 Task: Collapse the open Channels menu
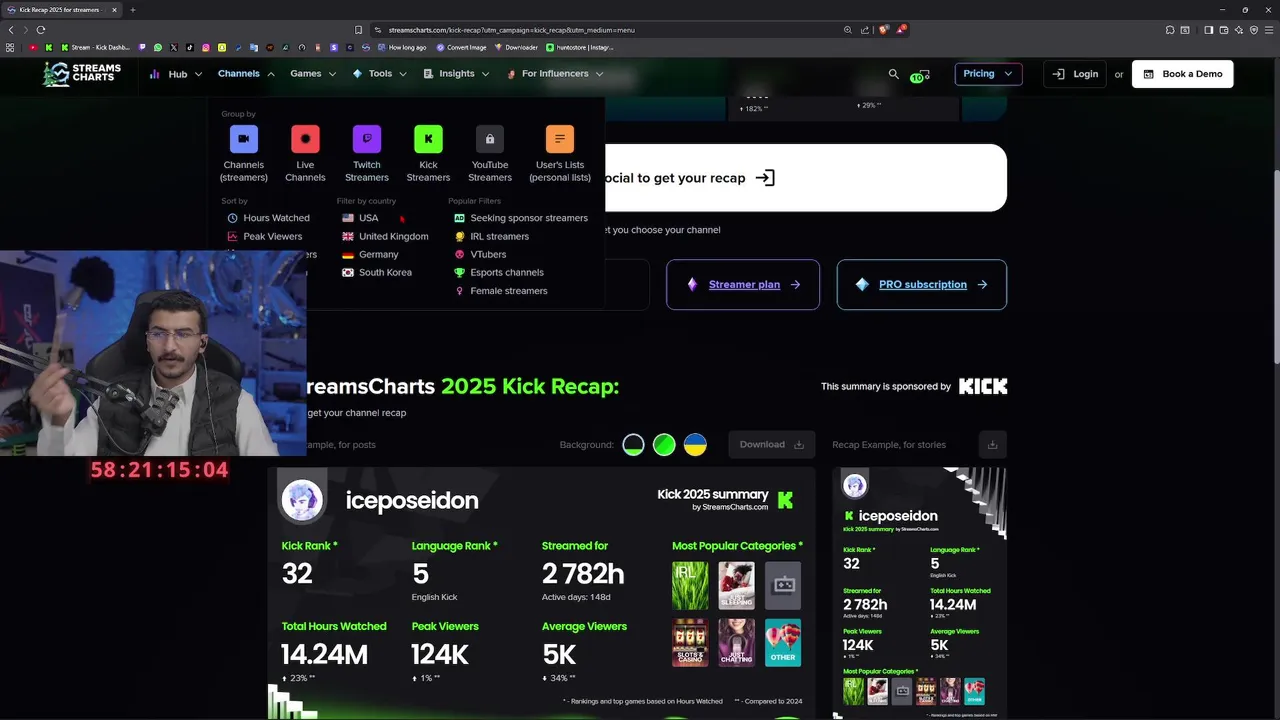click(x=246, y=74)
